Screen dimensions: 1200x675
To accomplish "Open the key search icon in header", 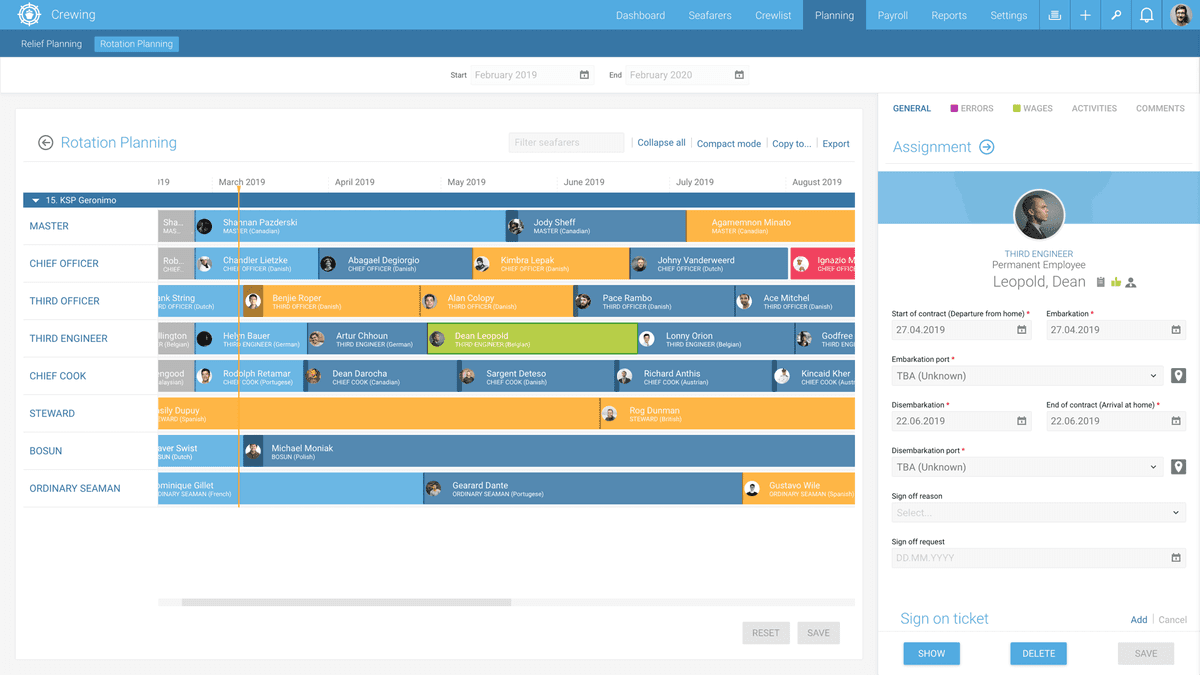I will (x=1116, y=15).
